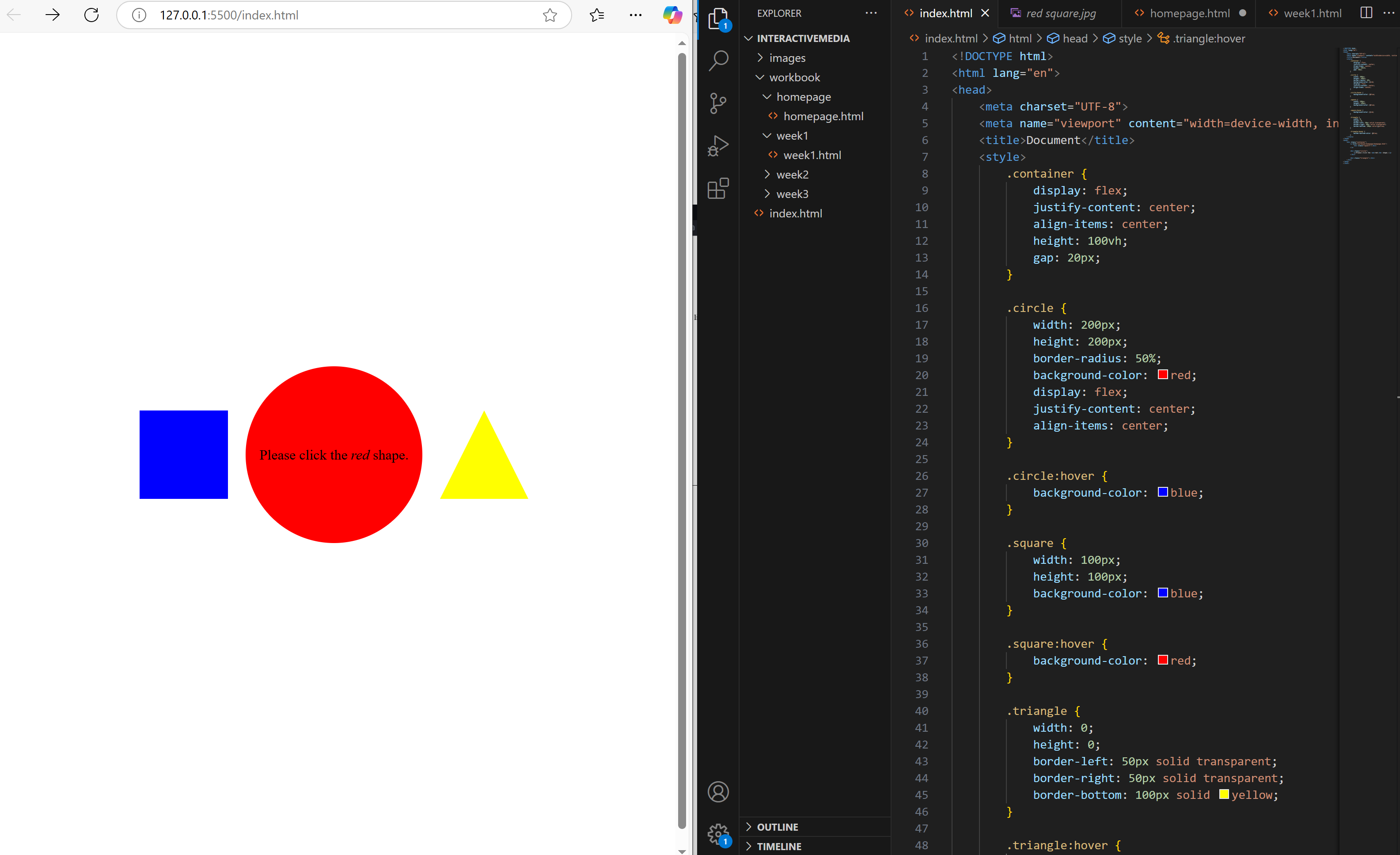1400x855 pixels.
Task: Open the Accounts menu in activity bar
Action: 718,791
